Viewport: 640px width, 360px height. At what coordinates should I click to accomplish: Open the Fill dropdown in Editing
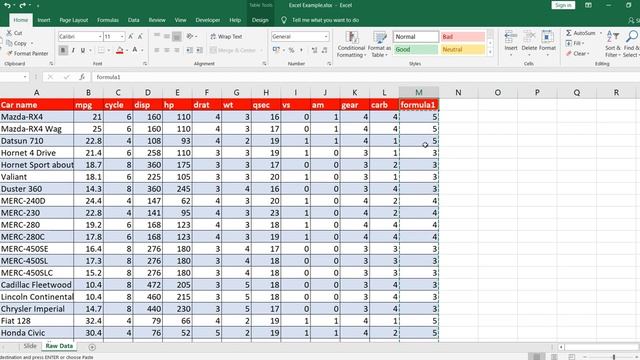point(575,43)
